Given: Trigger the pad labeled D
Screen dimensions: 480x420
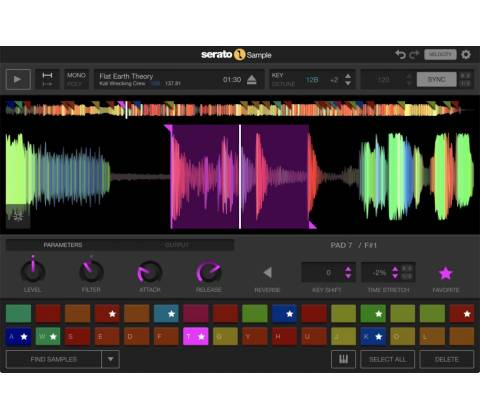Looking at the screenshot, I should [137, 336].
